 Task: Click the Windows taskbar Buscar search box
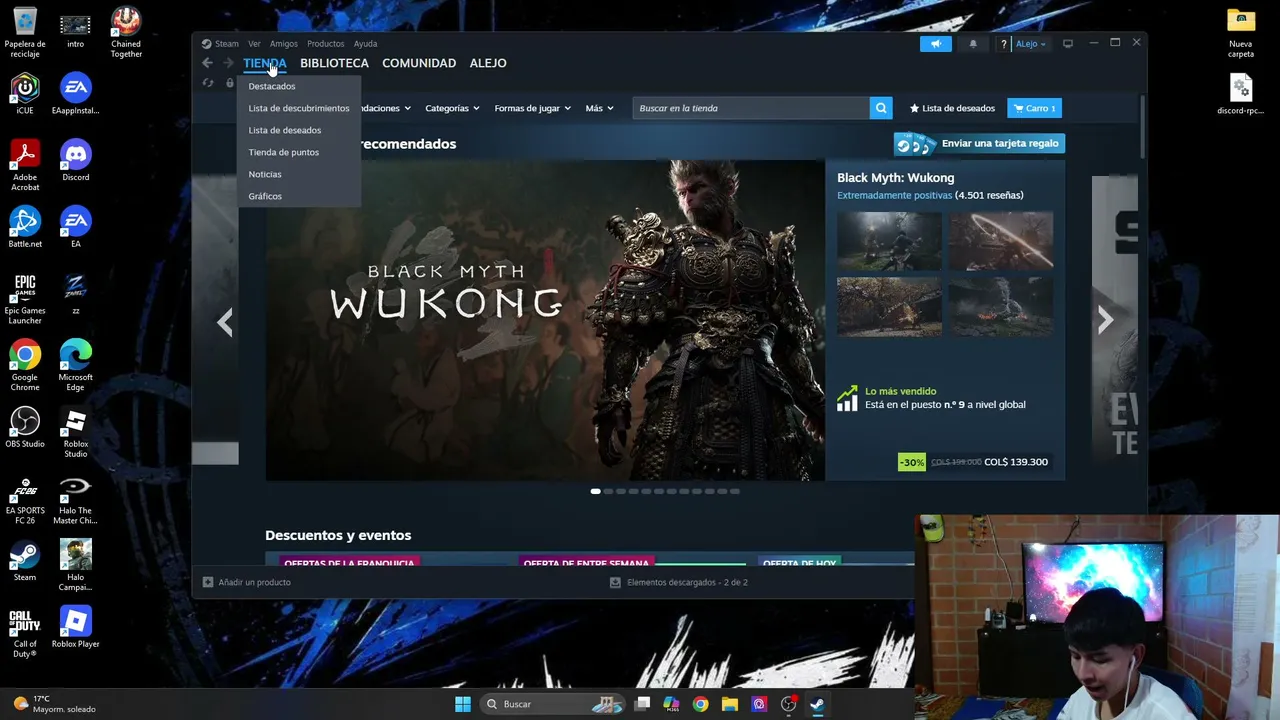click(x=551, y=704)
